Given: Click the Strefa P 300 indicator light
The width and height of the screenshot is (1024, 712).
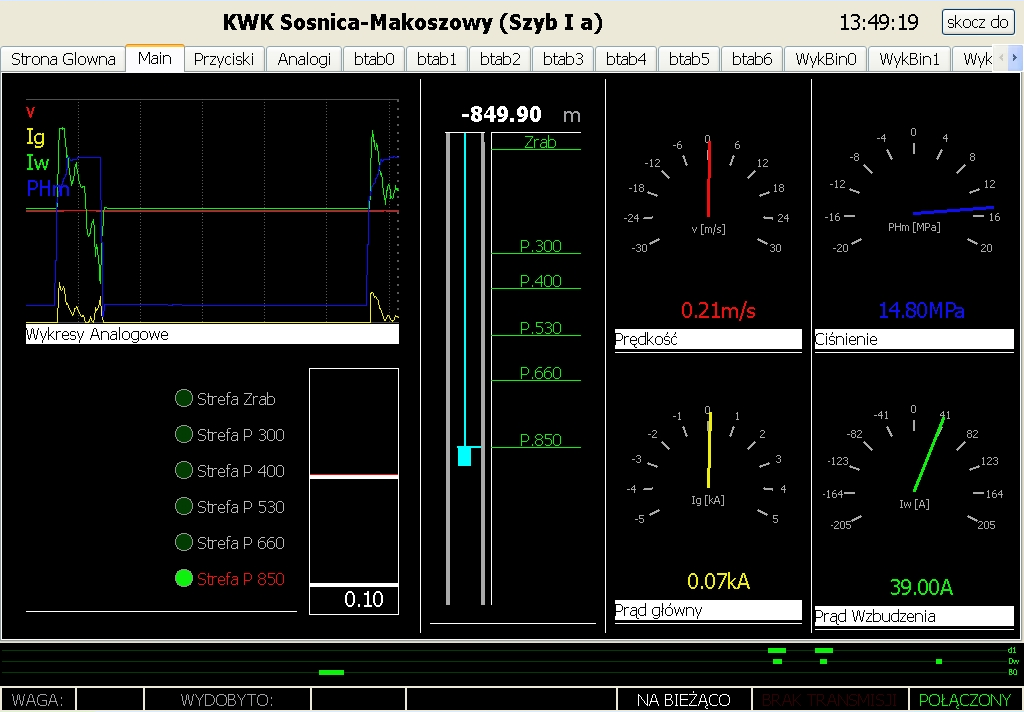Looking at the screenshot, I should pyautogui.click(x=184, y=434).
